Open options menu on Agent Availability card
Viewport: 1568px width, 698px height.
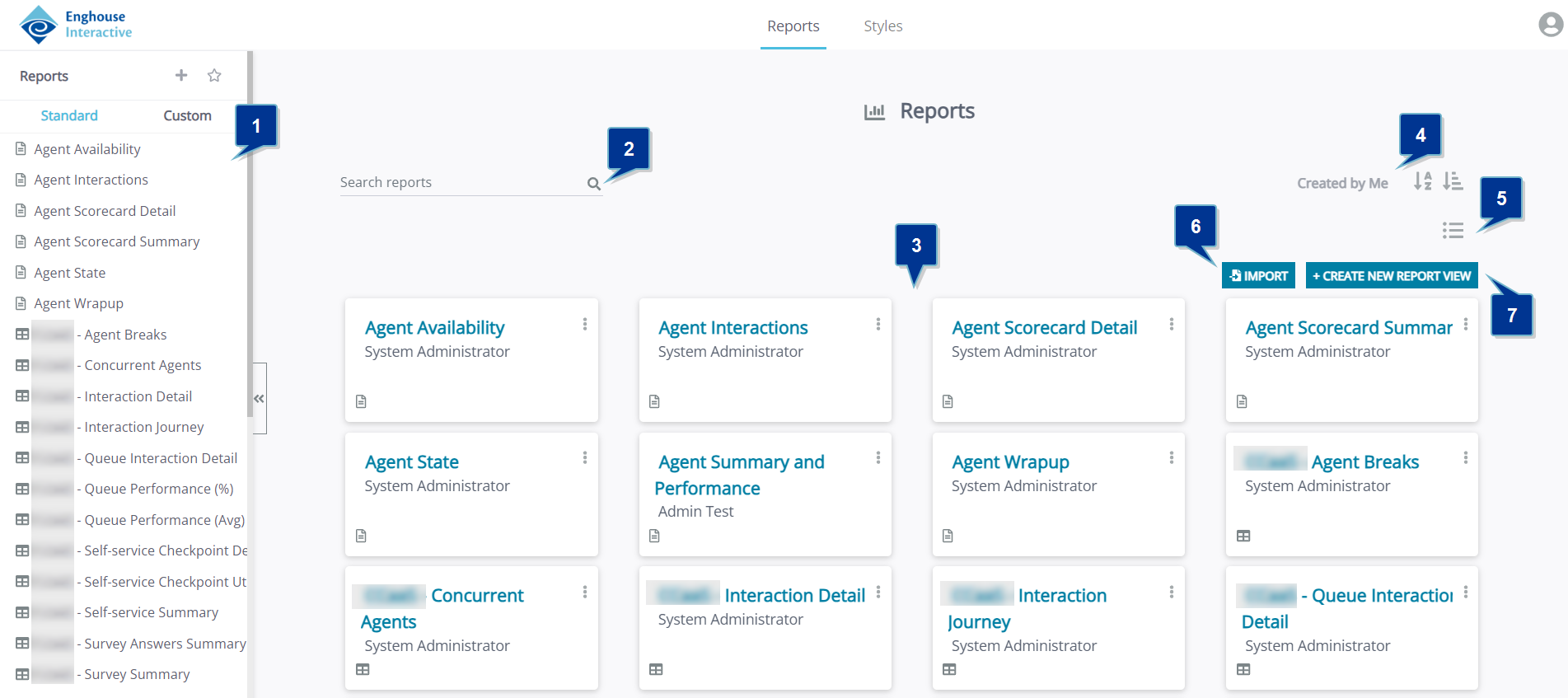click(x=585, y=325)
